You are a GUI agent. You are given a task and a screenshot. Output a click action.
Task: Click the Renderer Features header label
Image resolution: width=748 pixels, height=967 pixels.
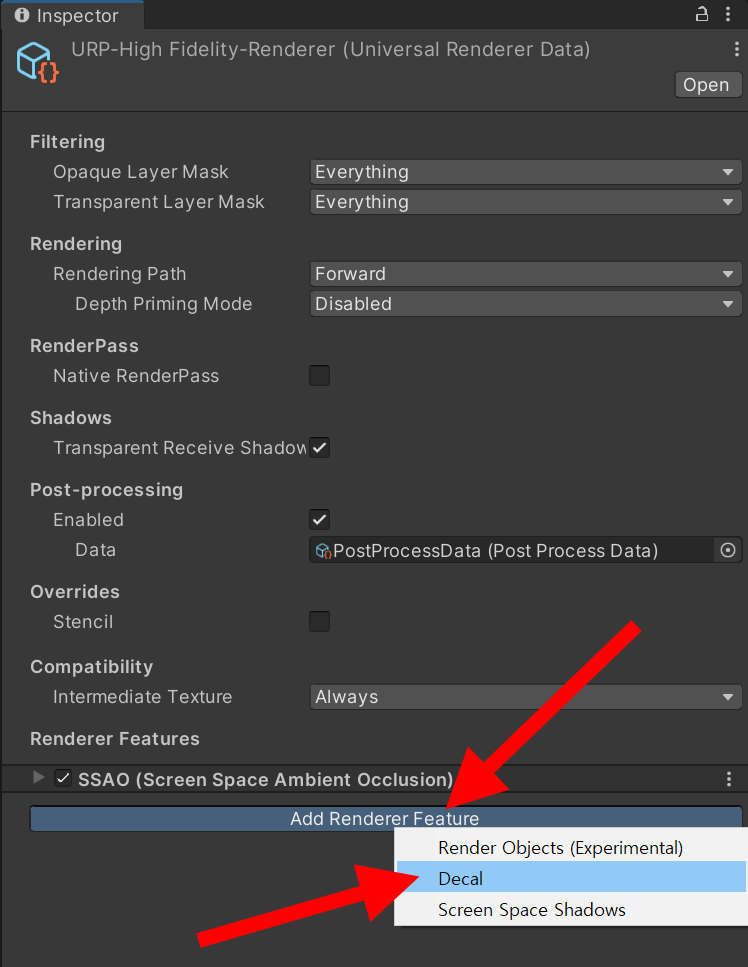[115, 739]
